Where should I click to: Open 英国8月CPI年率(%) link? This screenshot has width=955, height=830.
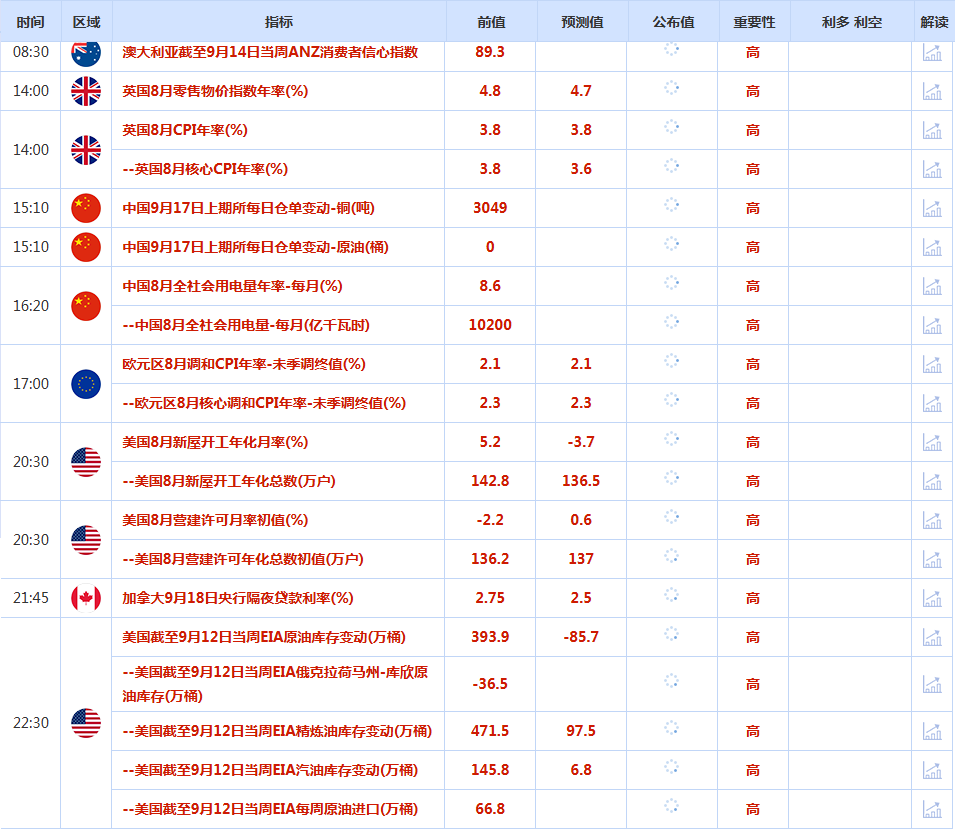pyautogui.click(x=185, y=130)
